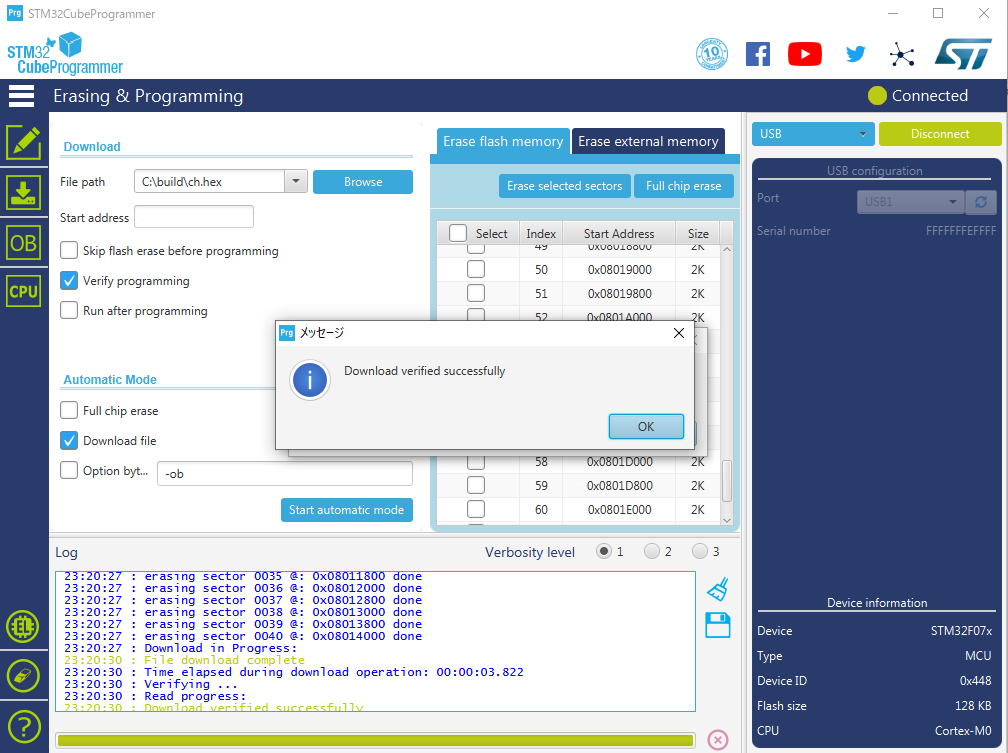1008x753 pixels.
Task: Click the Size column header
Action: coord(698,233)
